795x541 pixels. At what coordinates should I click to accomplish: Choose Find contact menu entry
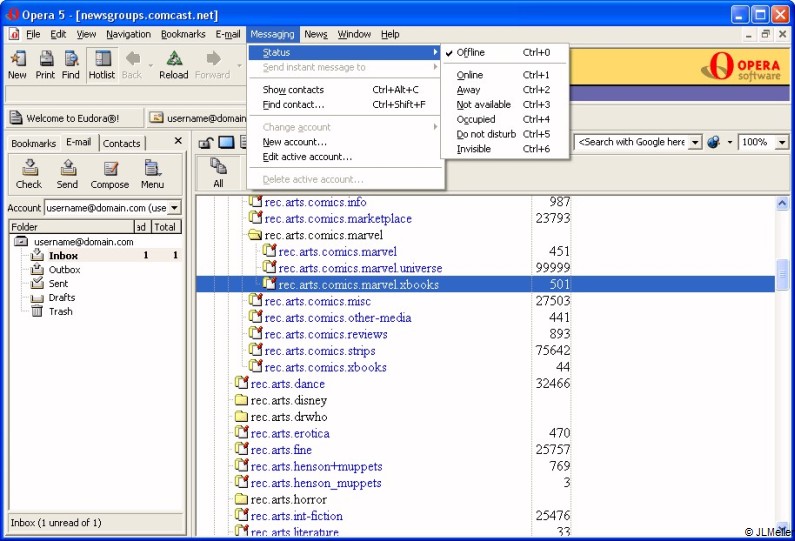point(344,104)
